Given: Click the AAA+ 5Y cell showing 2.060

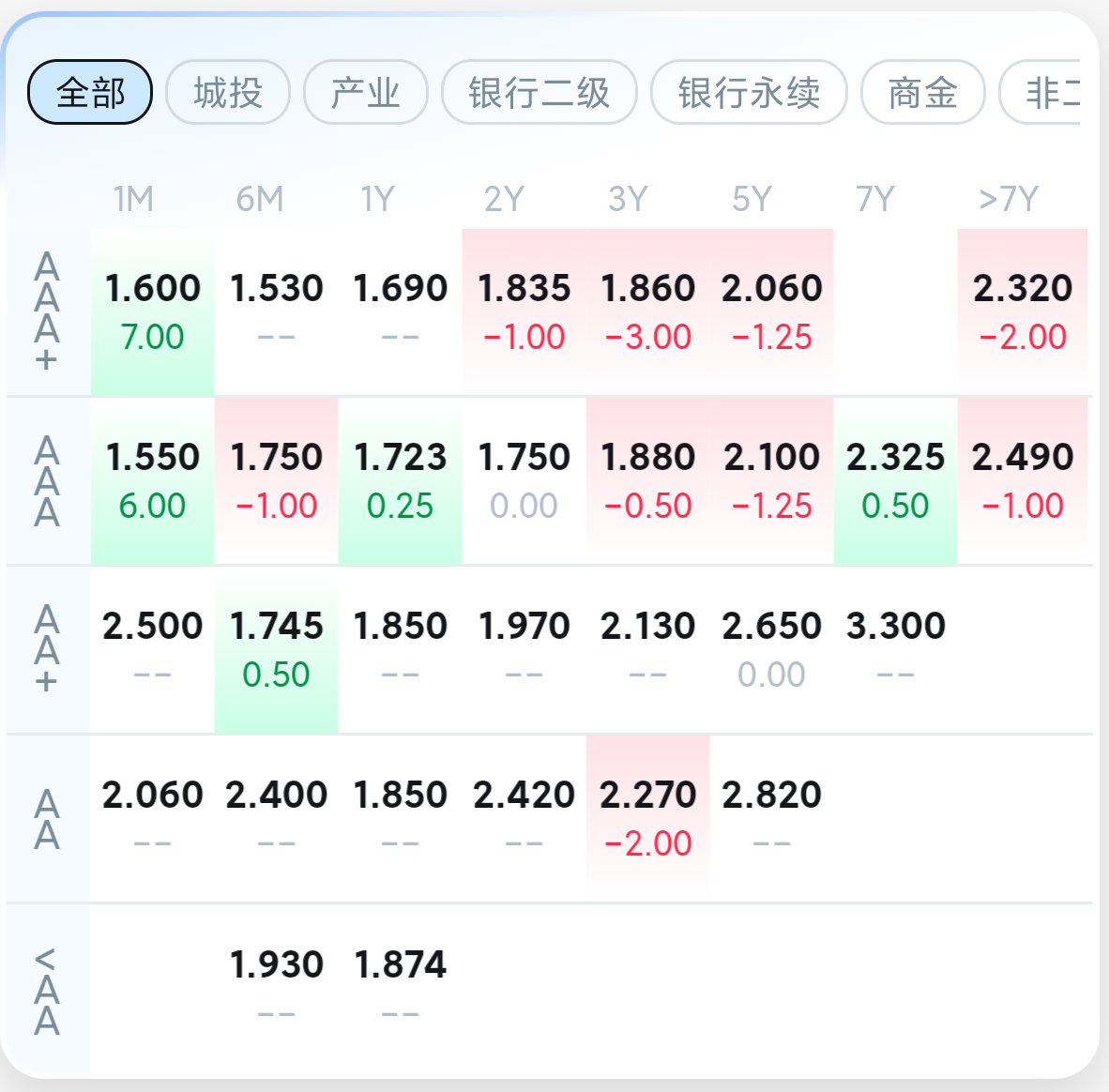Looking at the screenshot, I should pyautogui.click(x=772, y=311).
